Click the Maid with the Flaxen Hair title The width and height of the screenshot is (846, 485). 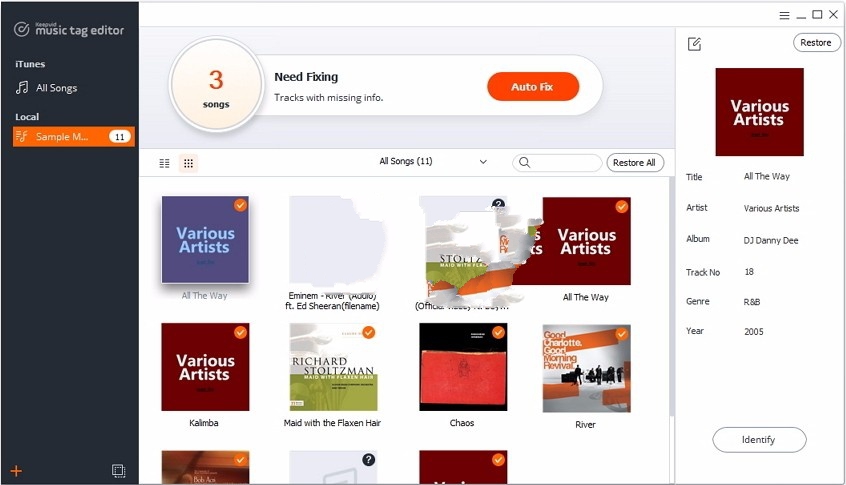[x=332, y=423]
